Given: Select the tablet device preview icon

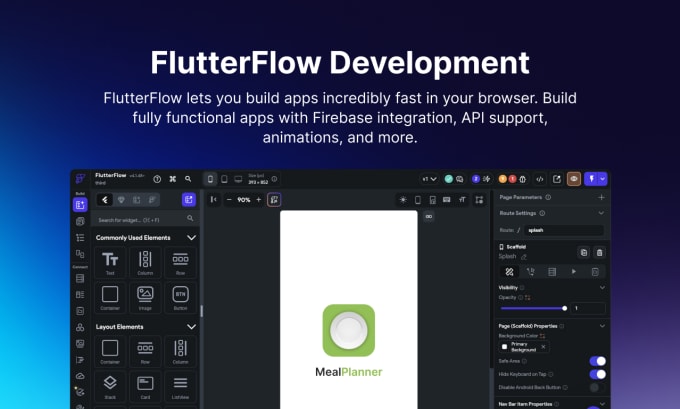Looking at the screenshot, I should pyautogui.click(x=224, y=179).
